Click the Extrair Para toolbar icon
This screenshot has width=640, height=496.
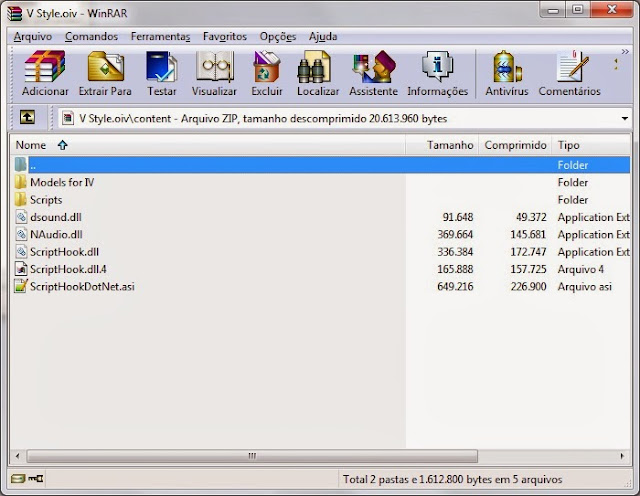tap(105, 67)
